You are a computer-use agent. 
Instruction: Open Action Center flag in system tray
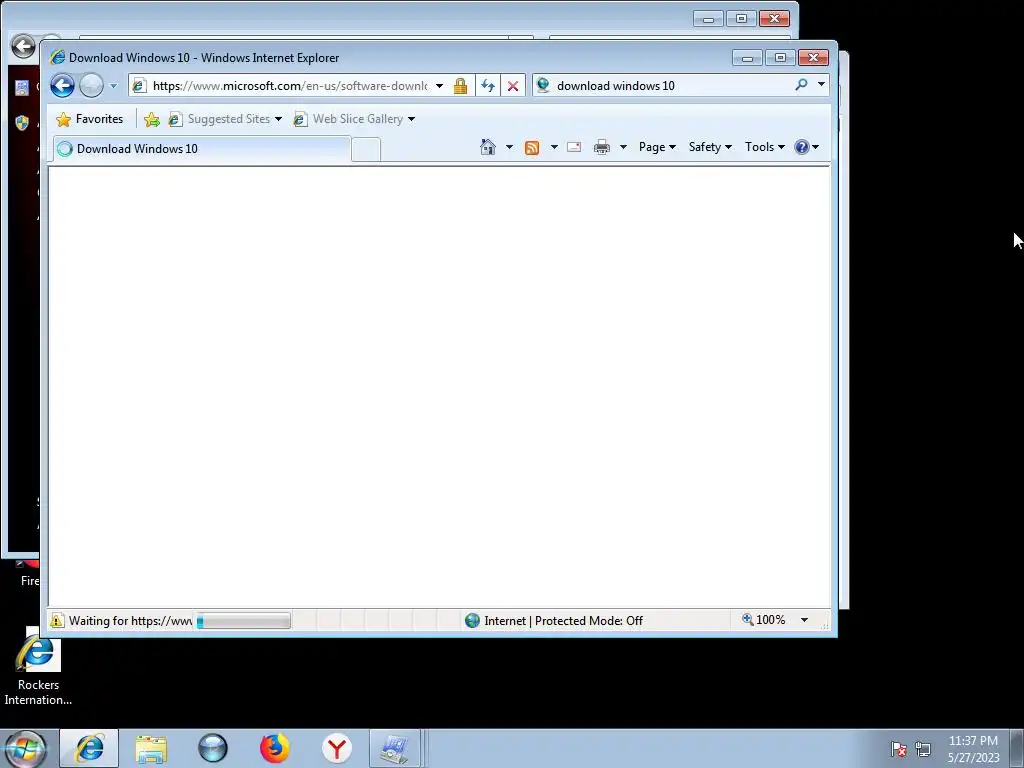tap(899, 749)
